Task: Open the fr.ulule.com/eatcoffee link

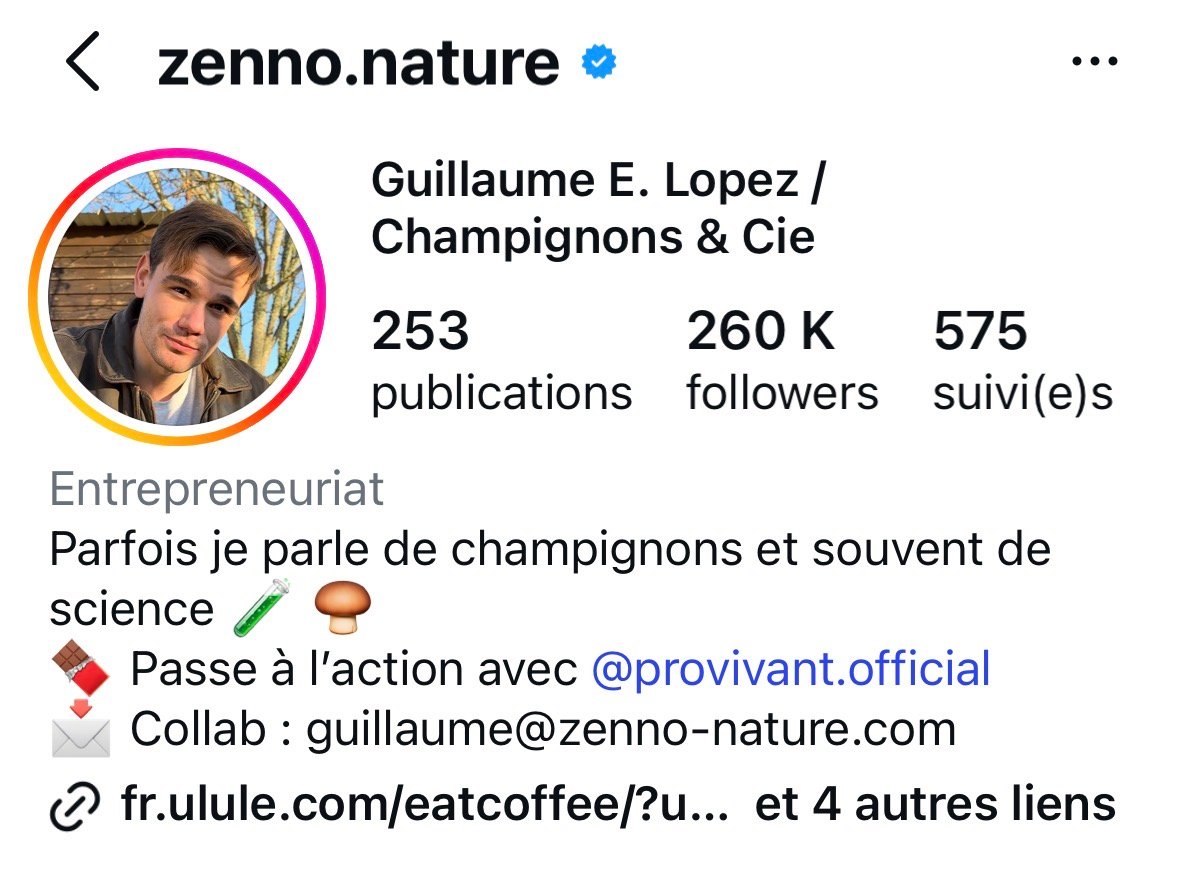Action: [x=425, y=804]
